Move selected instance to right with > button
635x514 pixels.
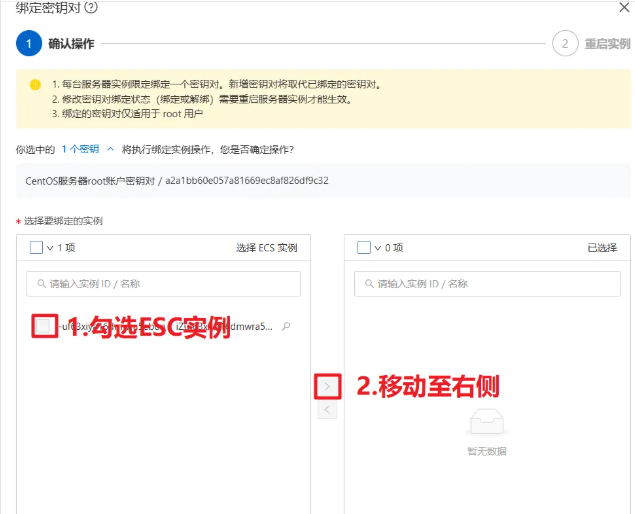(x=327, y=386)
